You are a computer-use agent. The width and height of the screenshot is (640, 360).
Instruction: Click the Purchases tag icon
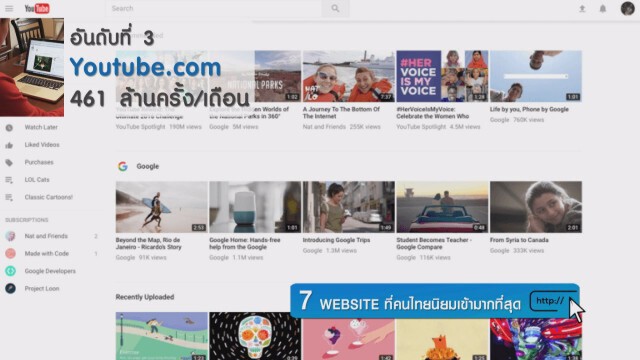click(9, 163)
